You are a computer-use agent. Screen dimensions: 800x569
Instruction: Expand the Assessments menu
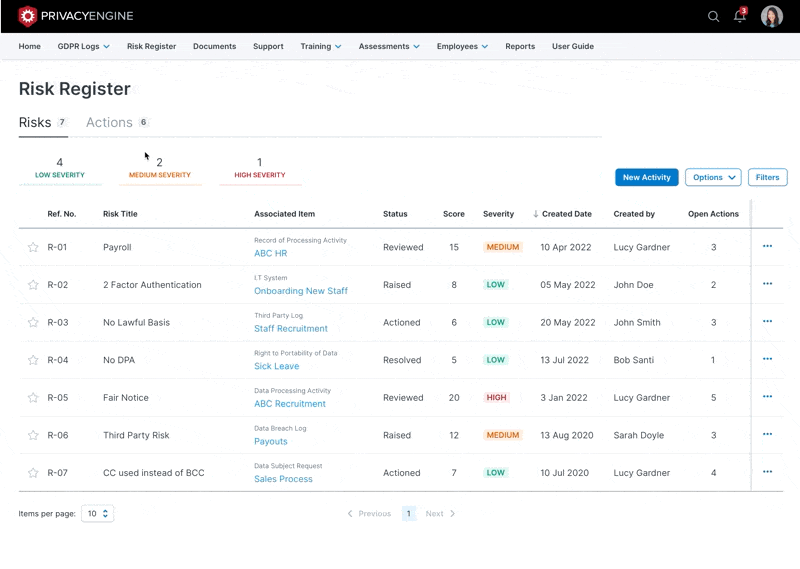click(389, 46)
